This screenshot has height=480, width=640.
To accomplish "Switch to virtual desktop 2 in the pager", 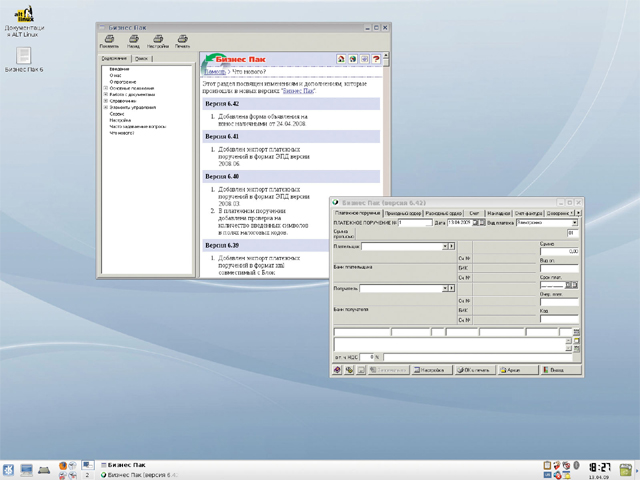I will 87,475.
